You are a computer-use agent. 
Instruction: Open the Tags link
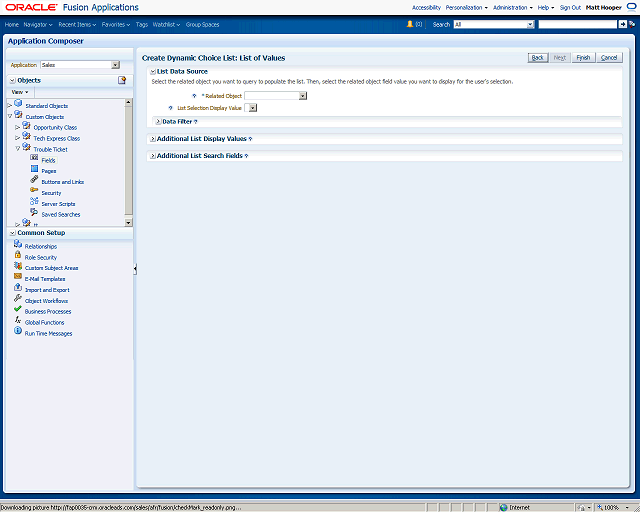142,24
